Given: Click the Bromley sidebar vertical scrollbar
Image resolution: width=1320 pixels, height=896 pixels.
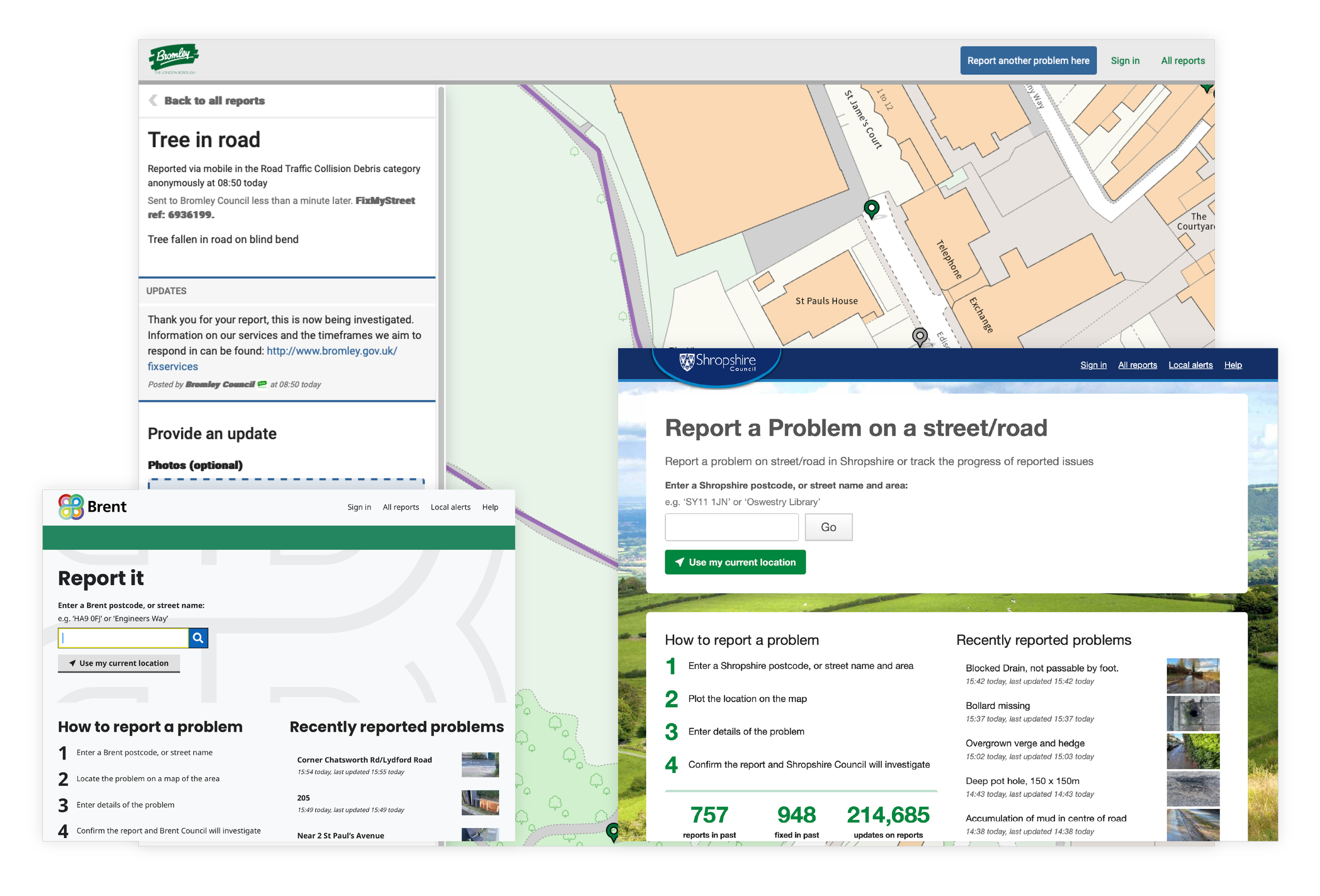Looking at the screenshot, I should 440,284.
